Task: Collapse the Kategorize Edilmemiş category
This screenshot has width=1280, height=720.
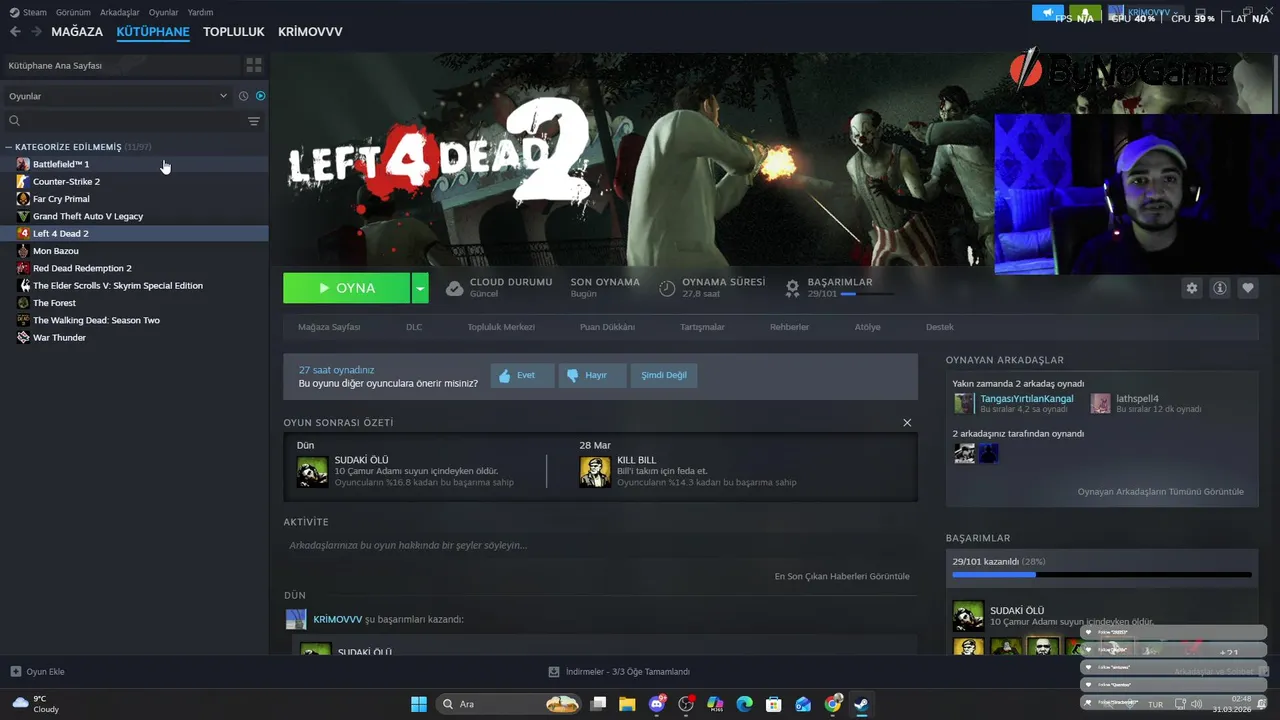Action: tap(9, 147)
